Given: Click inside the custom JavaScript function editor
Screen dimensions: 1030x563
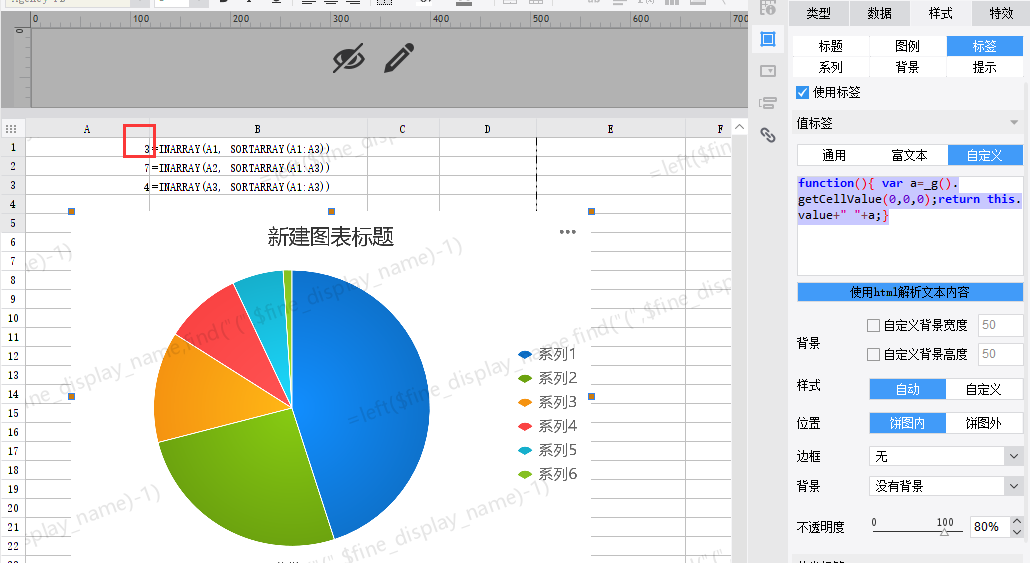Looking at the screenshot, I should click(910, 225).
